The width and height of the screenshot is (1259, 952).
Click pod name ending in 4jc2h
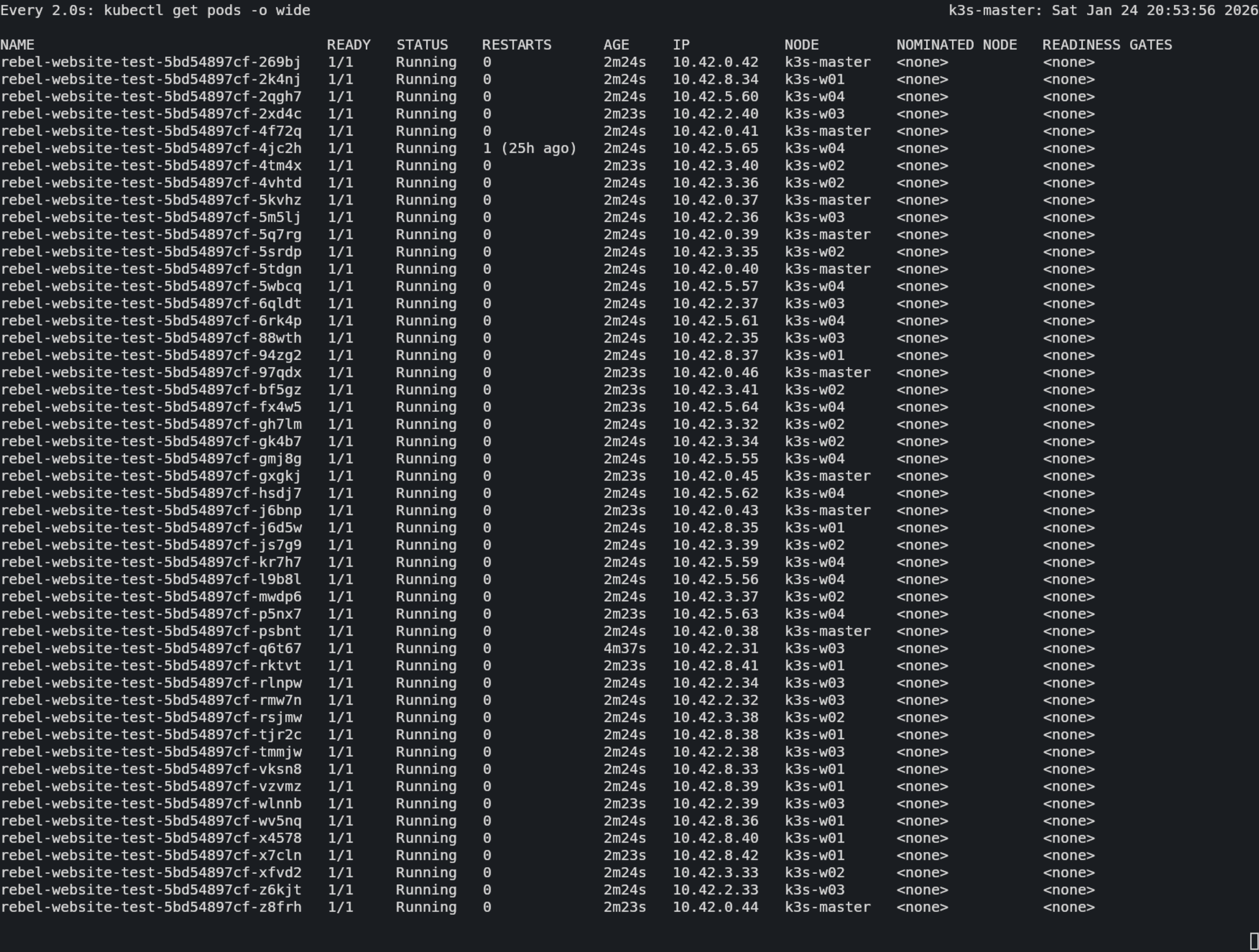tap(150, 149)
